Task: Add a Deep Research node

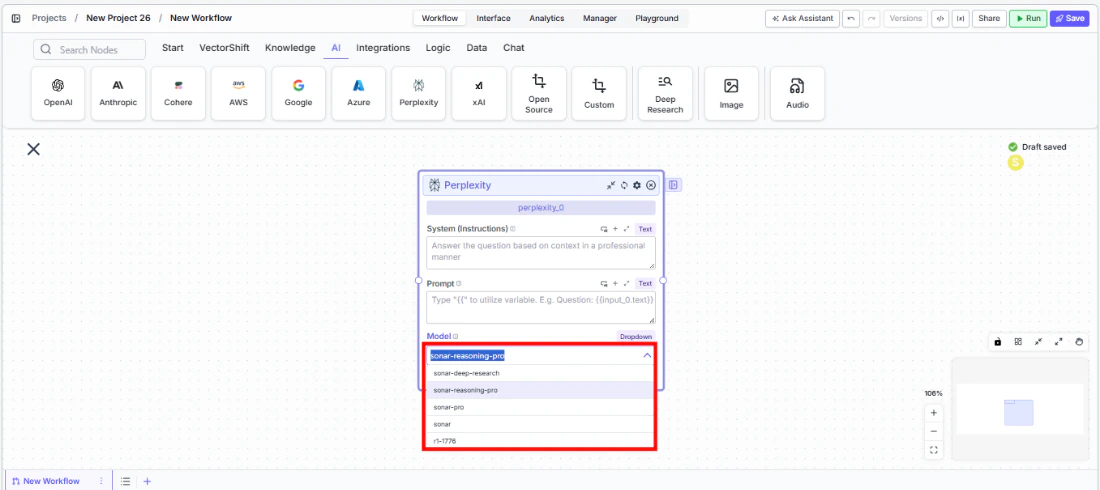Action: [665, 93]
